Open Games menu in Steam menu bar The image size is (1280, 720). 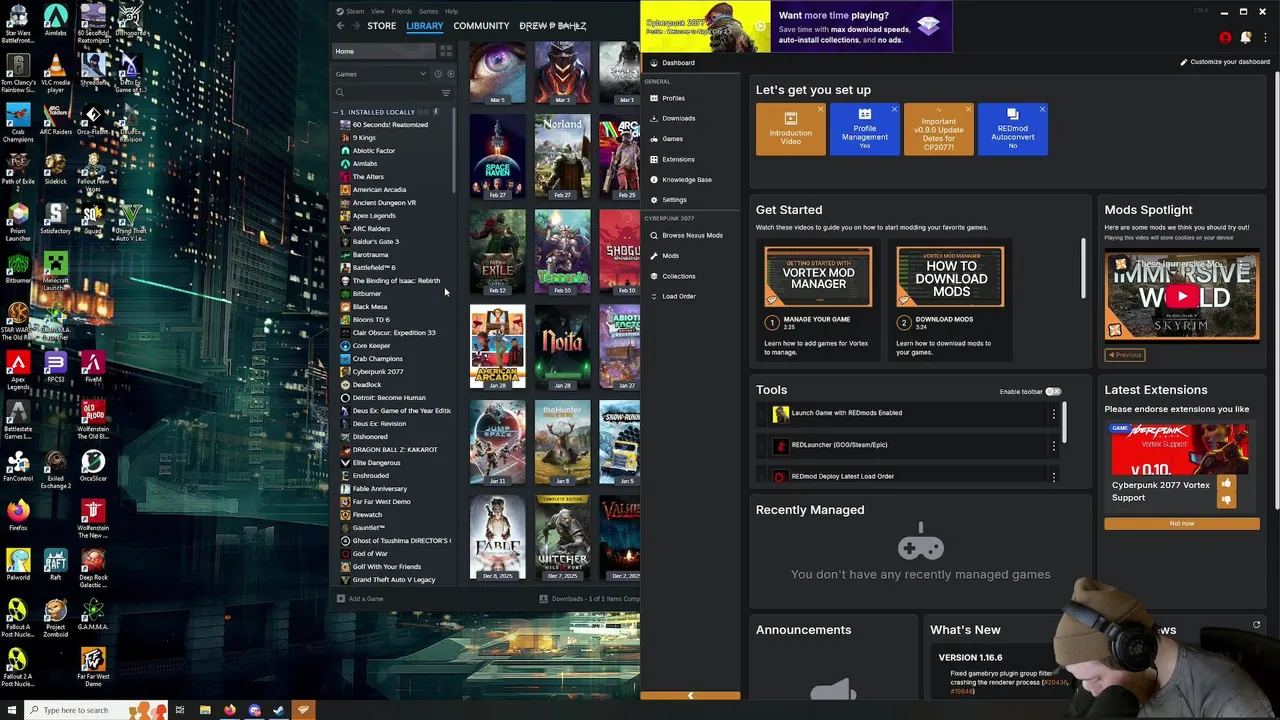[x=428, y=11]
